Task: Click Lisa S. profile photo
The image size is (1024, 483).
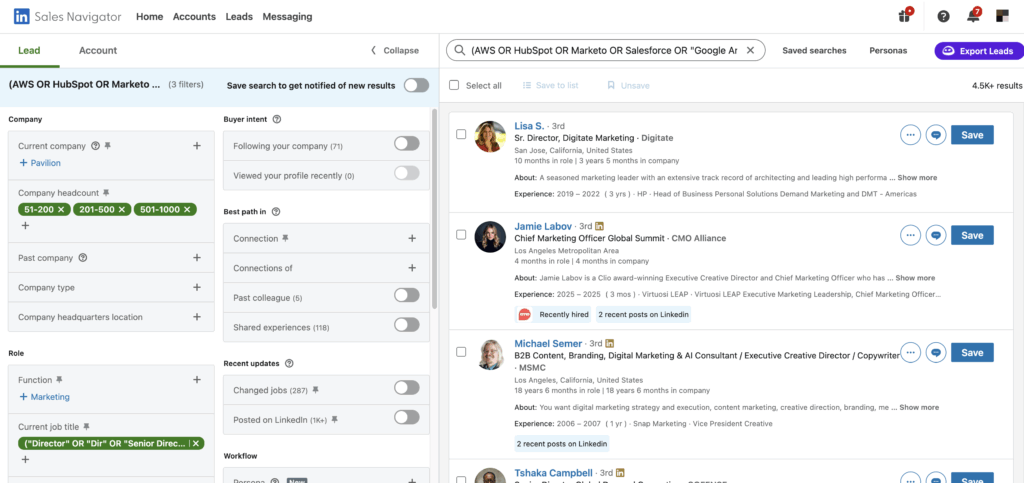Action: 490,136
